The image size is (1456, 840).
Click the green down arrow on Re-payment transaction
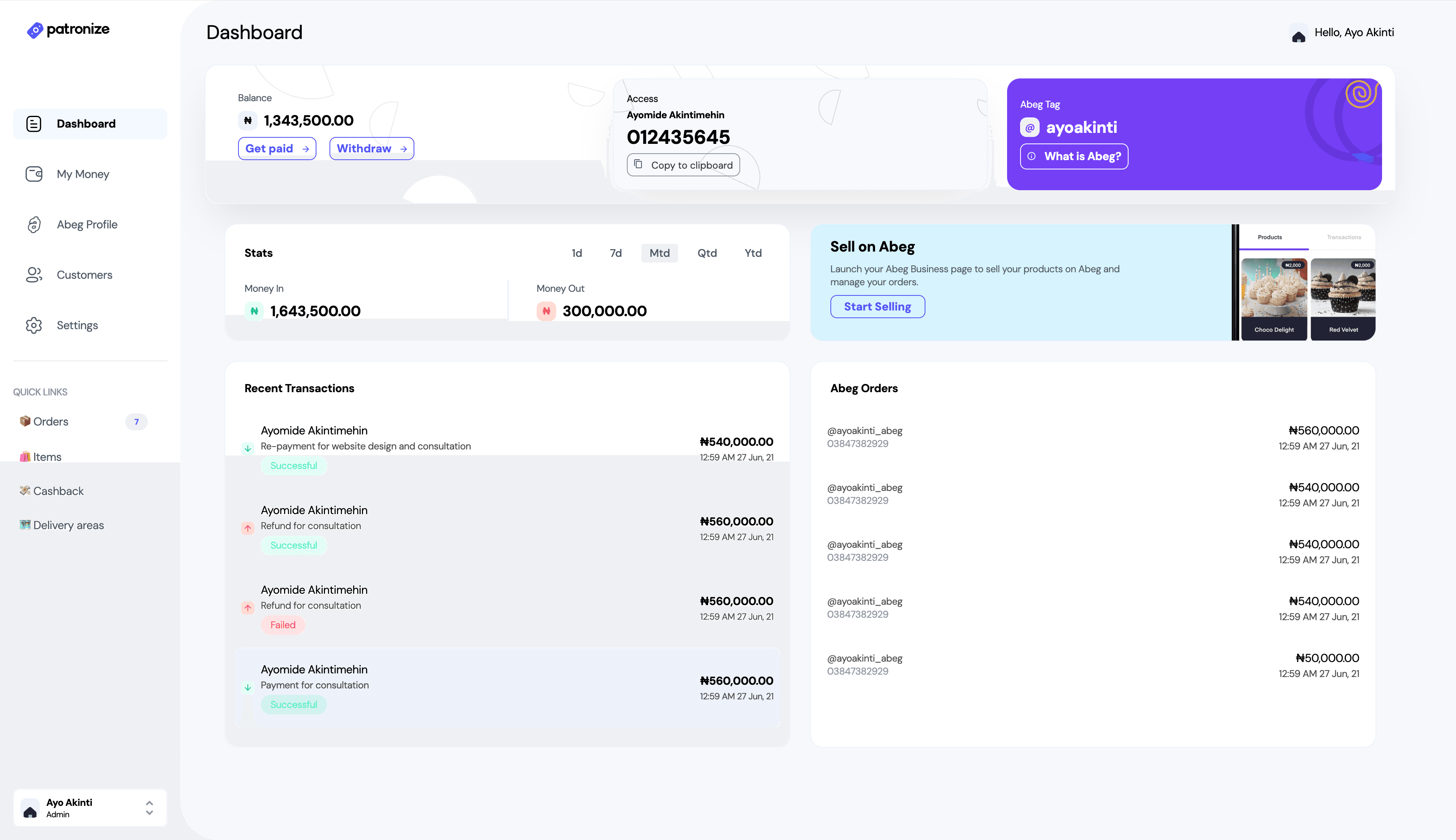click(247, 448)
